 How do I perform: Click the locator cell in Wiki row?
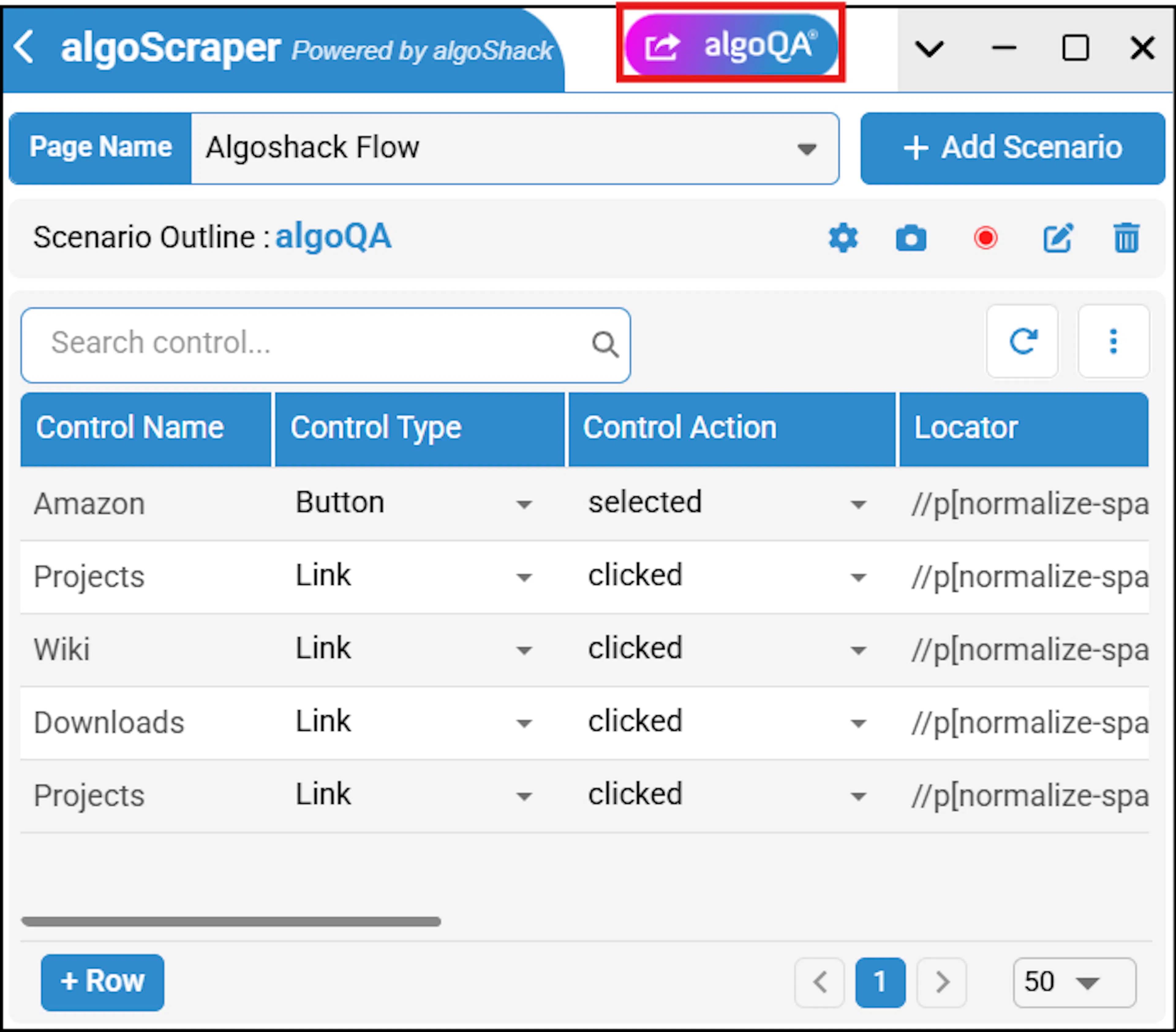[x=1030, y=650]
